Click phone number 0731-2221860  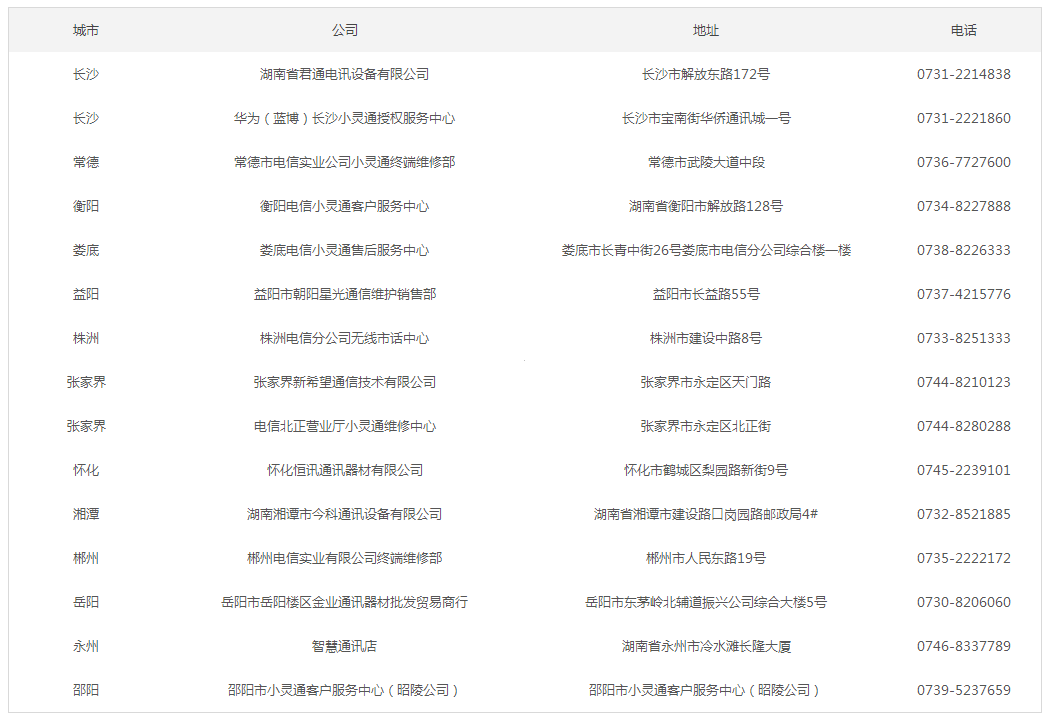964,118
